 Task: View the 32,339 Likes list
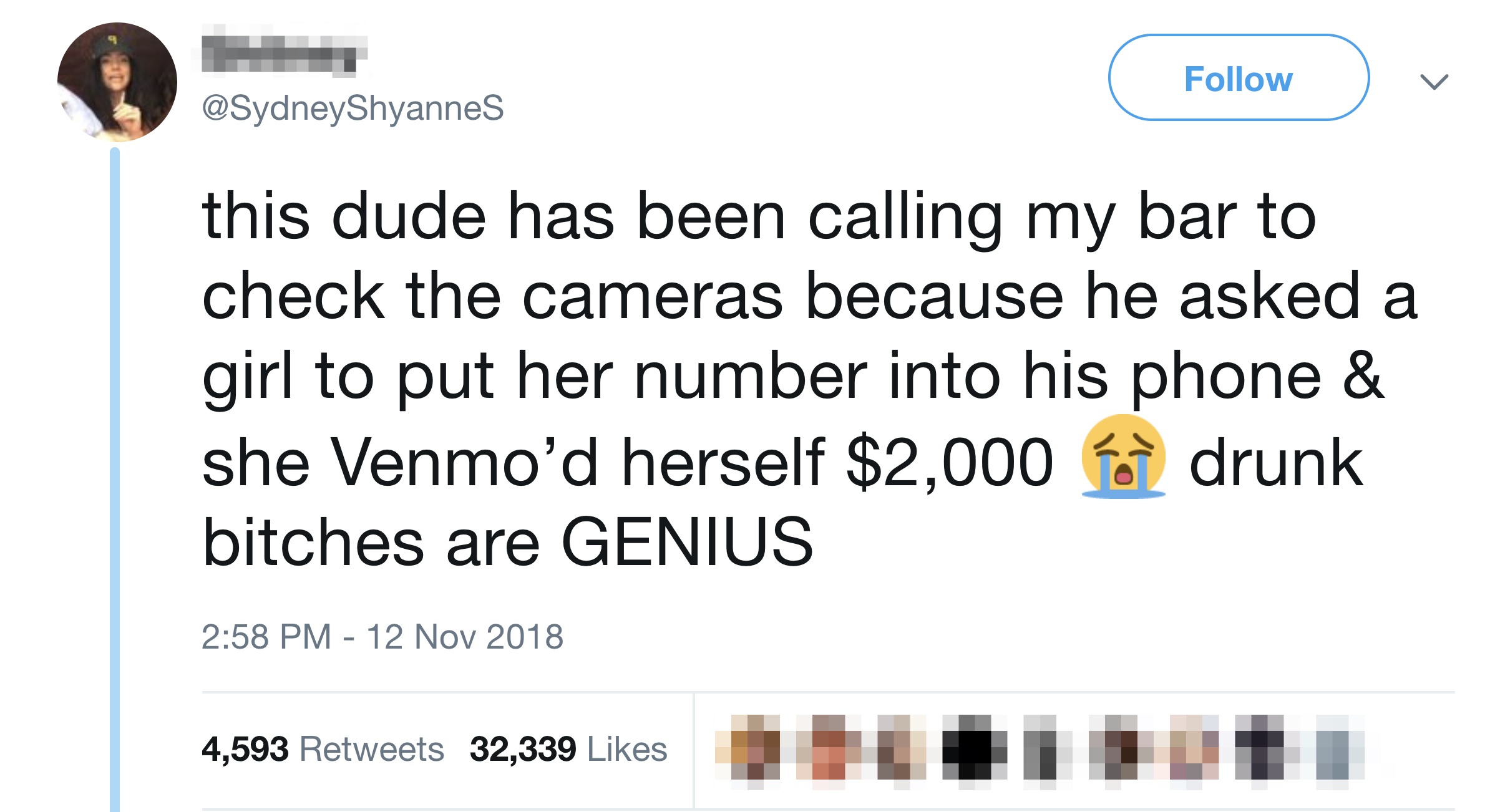point(568,748)
